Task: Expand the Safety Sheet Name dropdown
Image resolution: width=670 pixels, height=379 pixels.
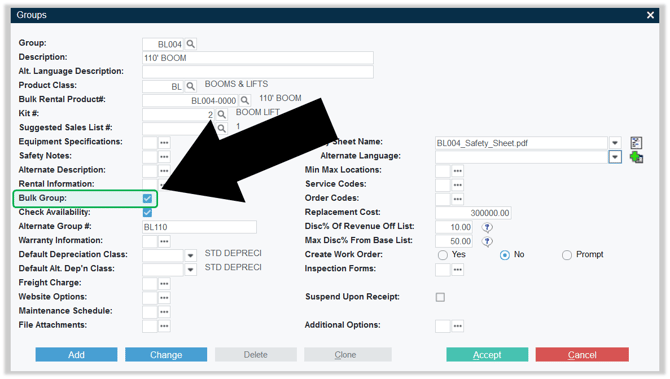Action: click(615, 143)
